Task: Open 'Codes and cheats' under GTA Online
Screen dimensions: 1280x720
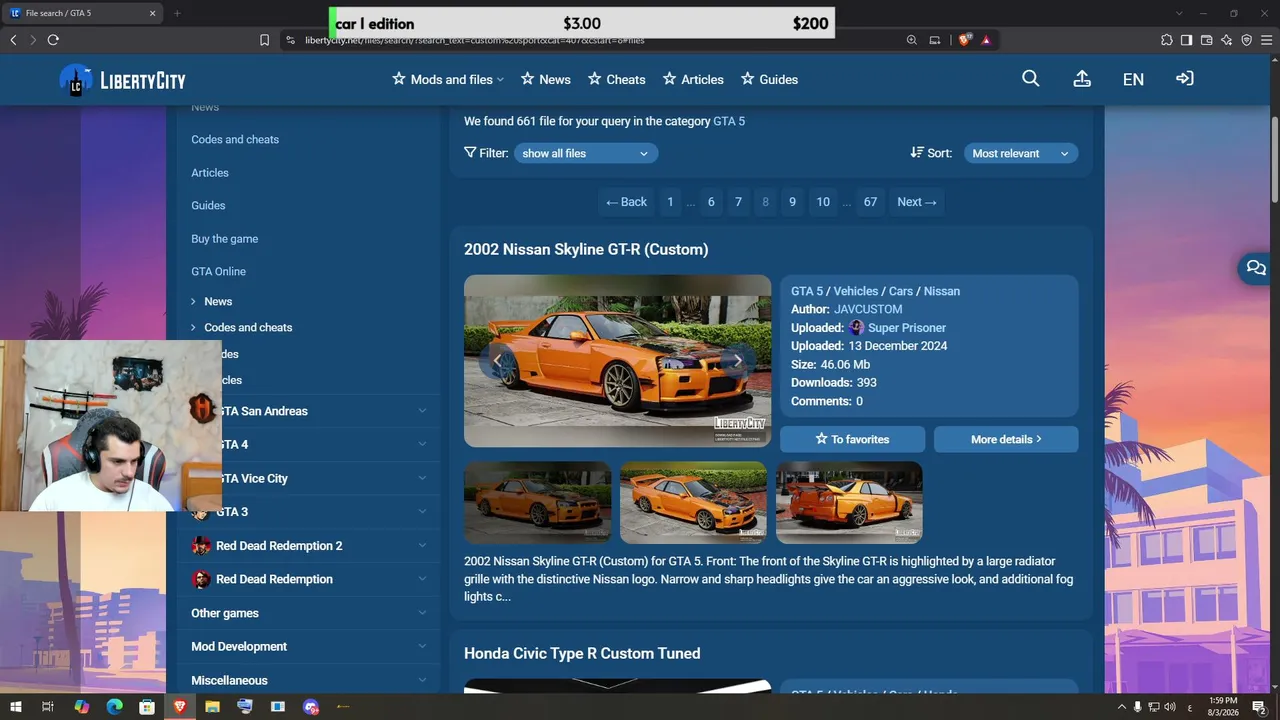Action: coord(248,328)
